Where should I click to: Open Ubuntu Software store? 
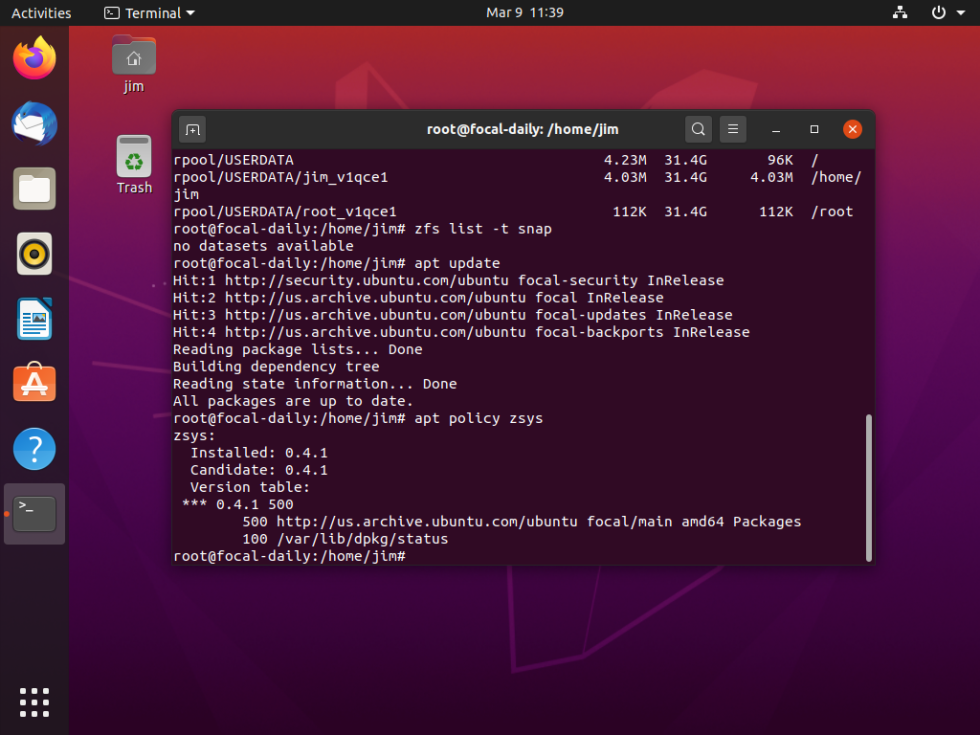coord(34,383)
